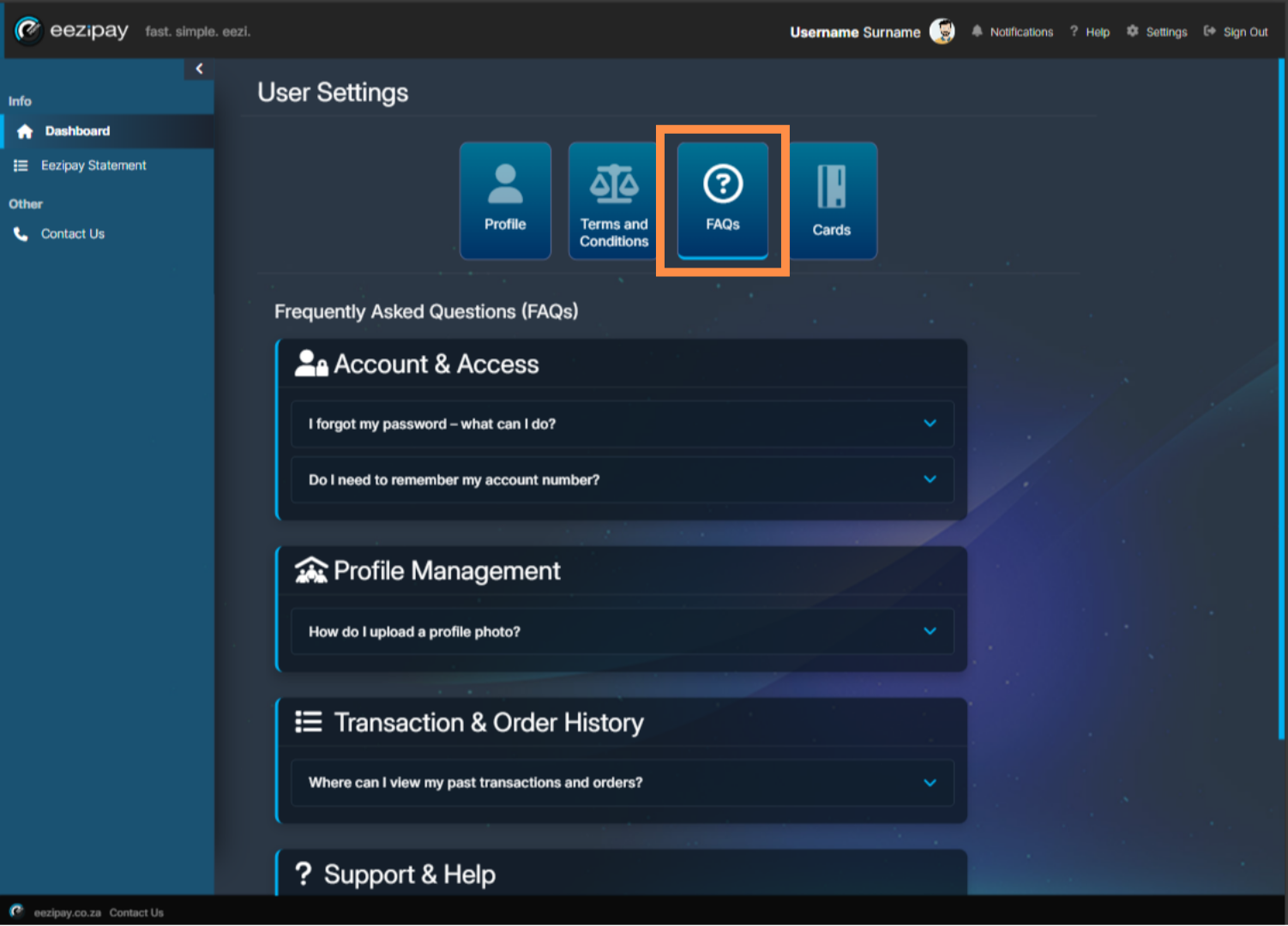
Task: Click the footer Contact Us link
Action: [136, 913]
